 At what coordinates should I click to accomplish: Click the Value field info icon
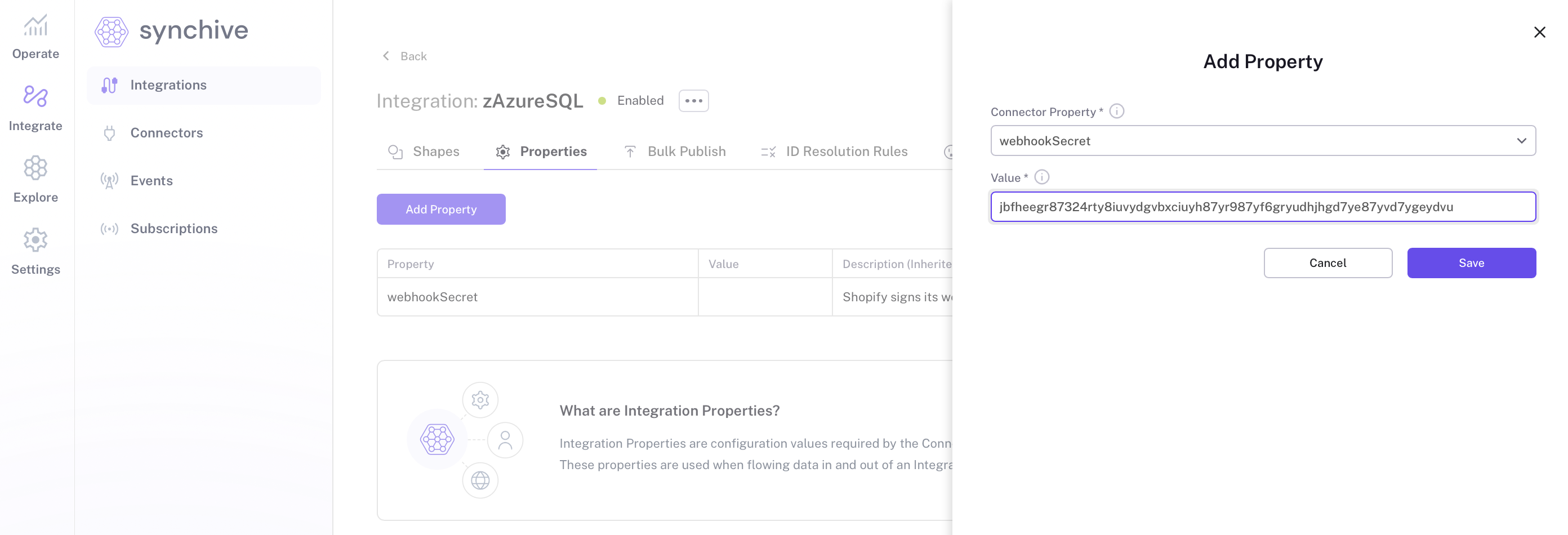pyautogui.click(x=1041, y=177)
